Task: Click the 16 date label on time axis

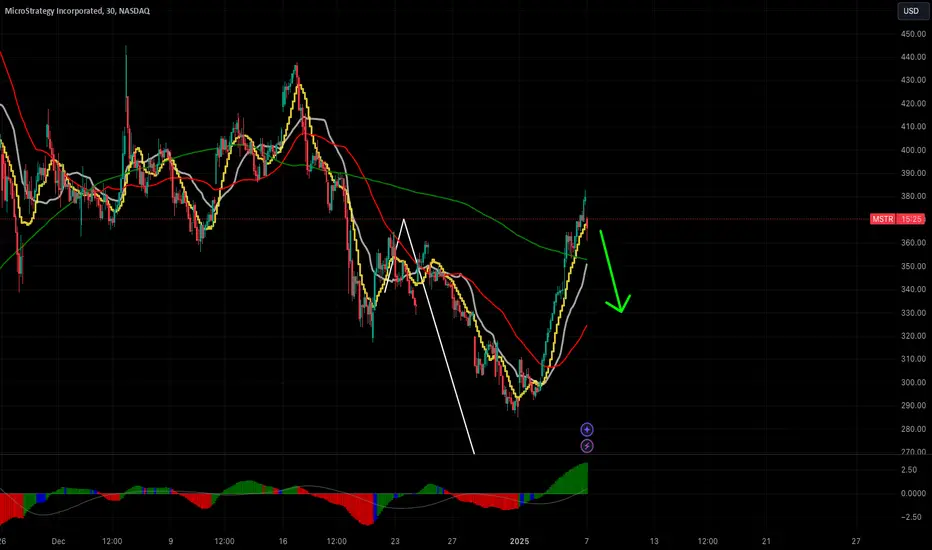Action: [x=283, y=541]
